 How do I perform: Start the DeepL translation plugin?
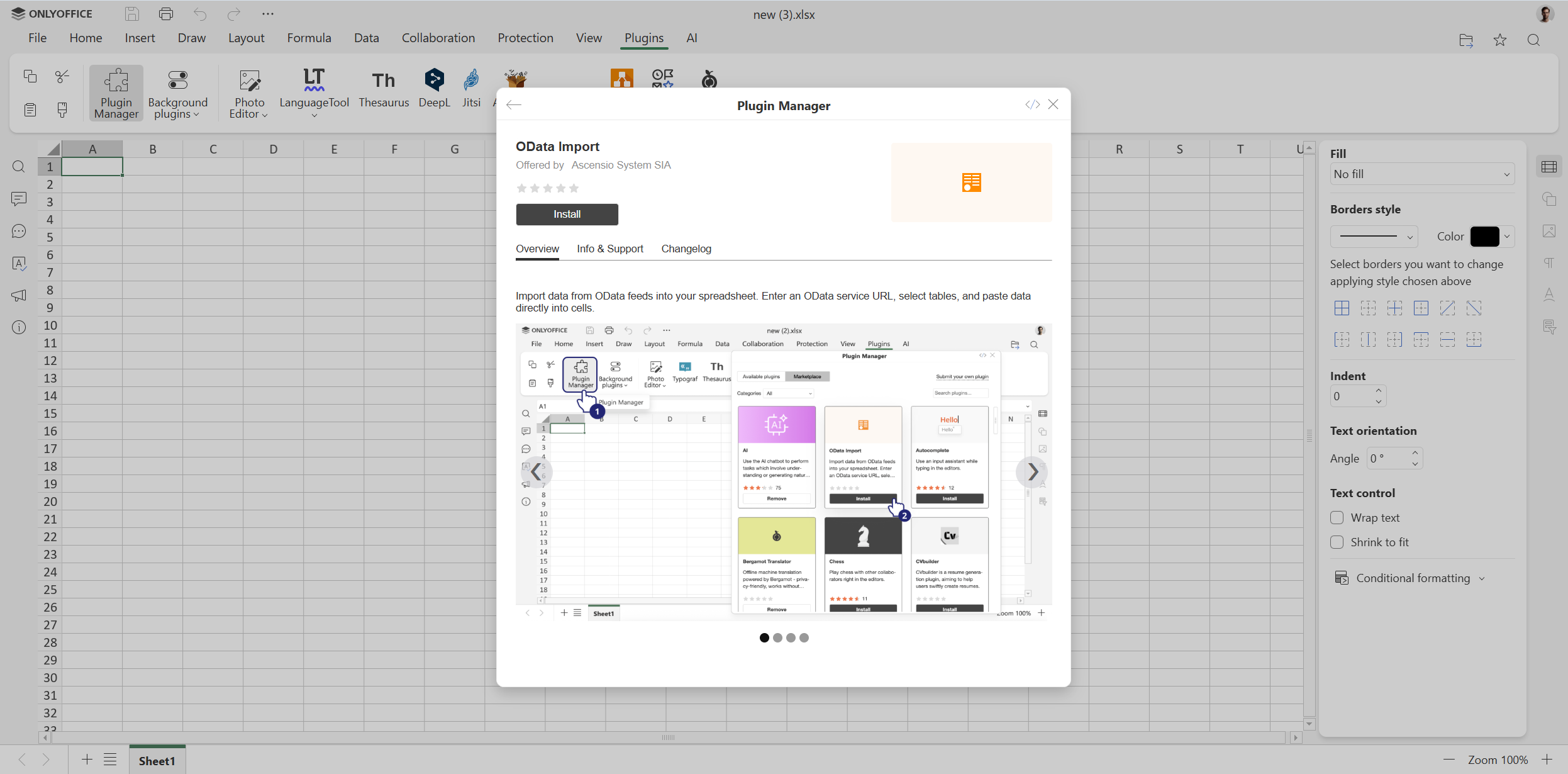pos(434,88)
